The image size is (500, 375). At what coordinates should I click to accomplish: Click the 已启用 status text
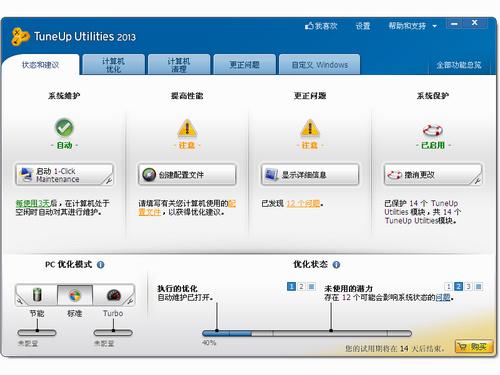[433, 145]
